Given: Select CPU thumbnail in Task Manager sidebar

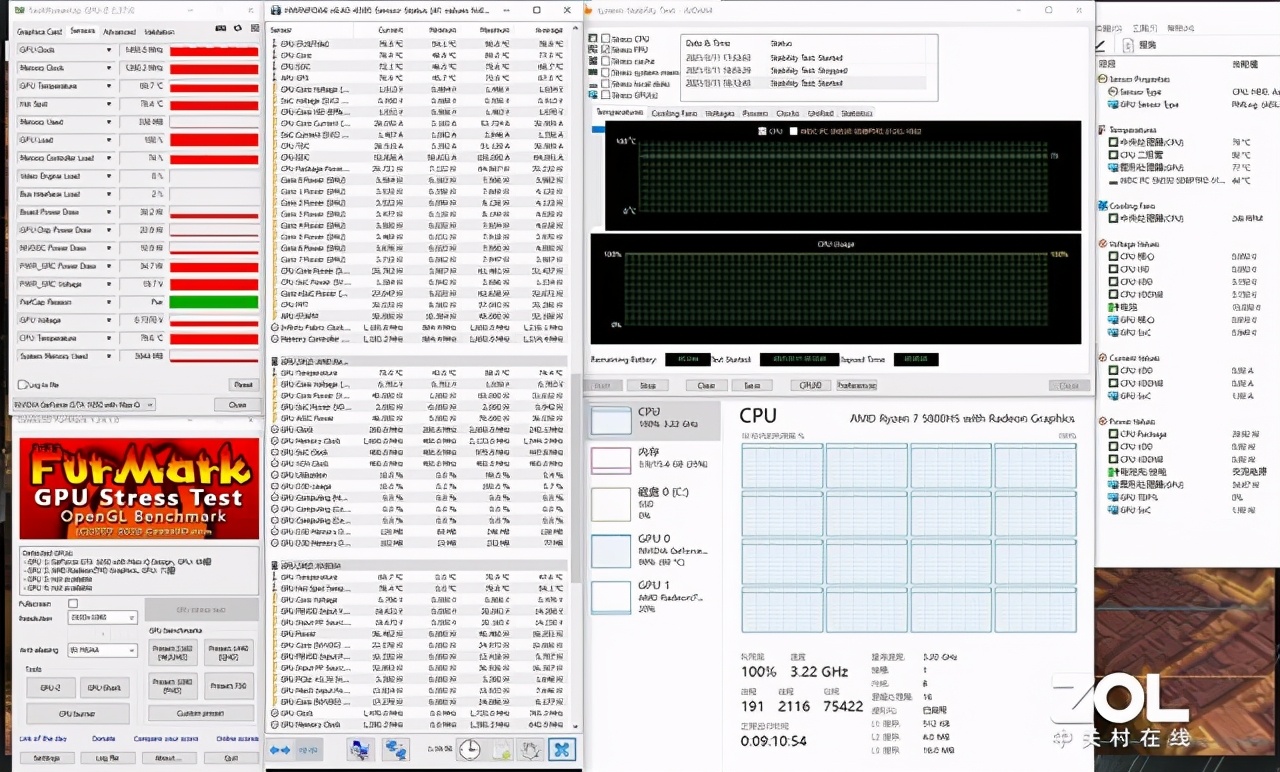Looking at the screenshot, I should click(x=611, y=420).
